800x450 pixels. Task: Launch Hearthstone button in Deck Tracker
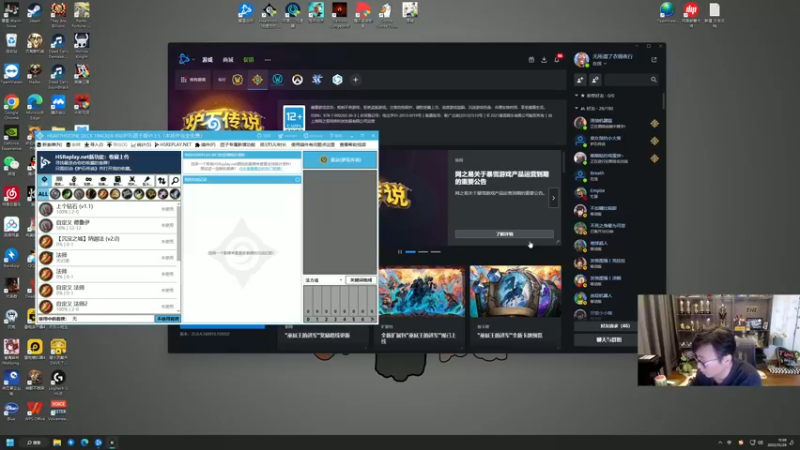pos(340,160)
